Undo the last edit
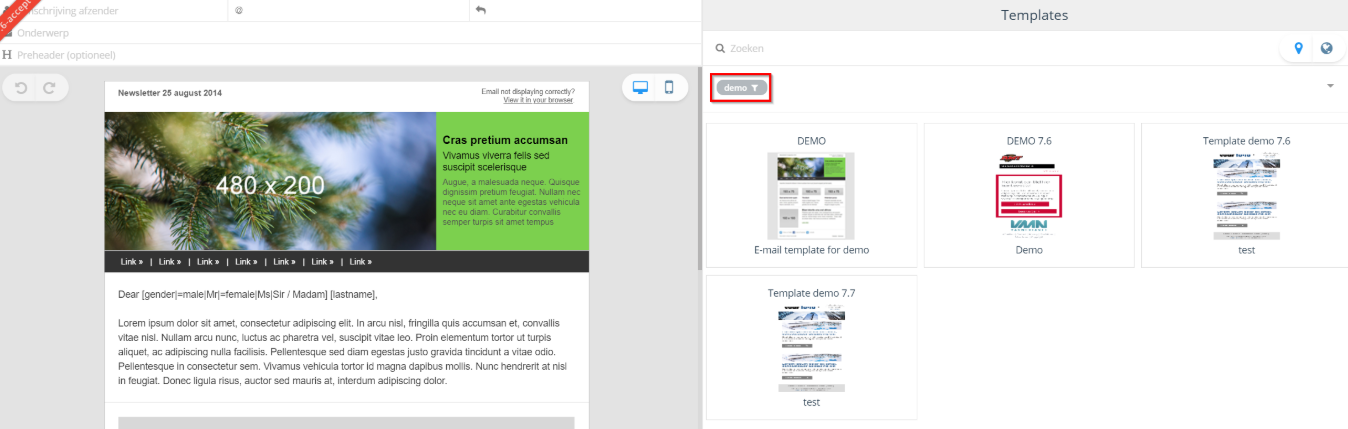 pyautogui.click(x=22, y=88)
